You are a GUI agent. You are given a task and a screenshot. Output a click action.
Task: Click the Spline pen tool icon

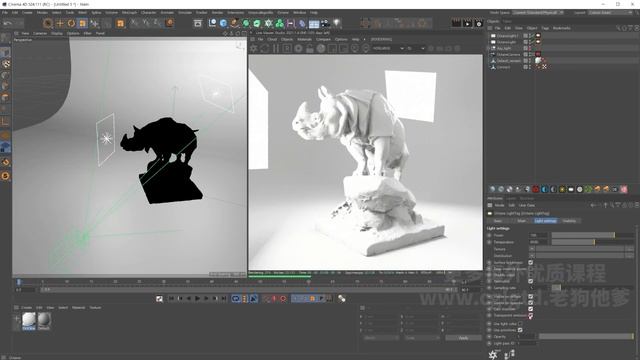234,23
